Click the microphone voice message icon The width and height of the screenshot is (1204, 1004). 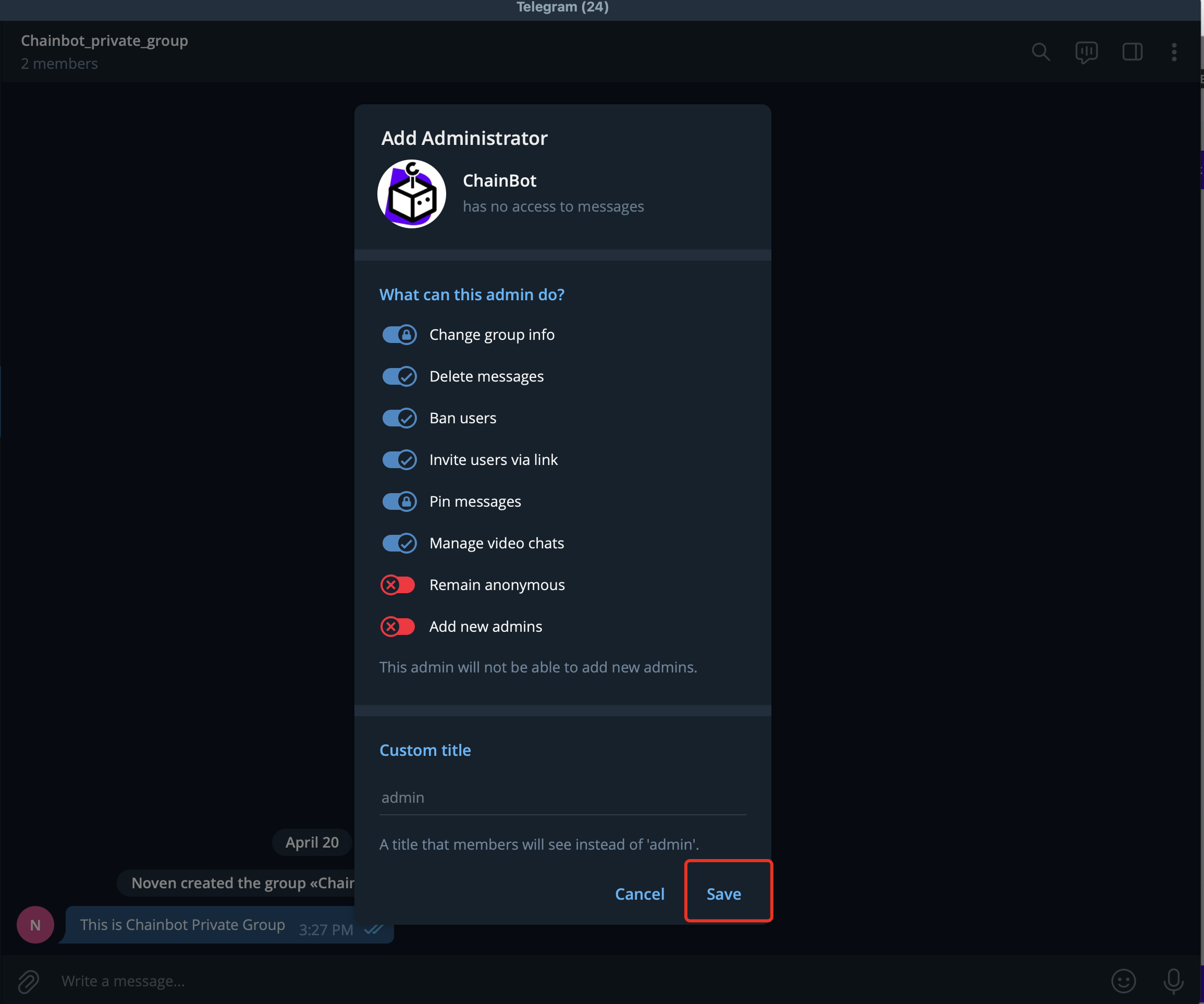pyautogui.click(x=1173, y=981)
